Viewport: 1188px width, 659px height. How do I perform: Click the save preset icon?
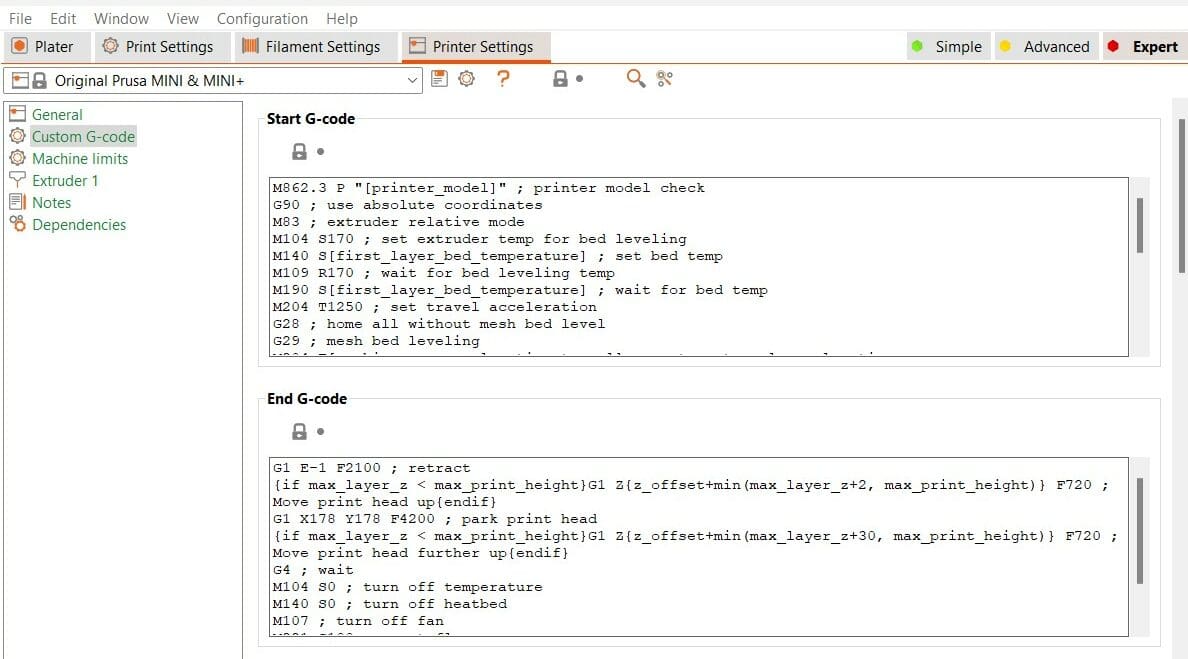coord(439,78)
